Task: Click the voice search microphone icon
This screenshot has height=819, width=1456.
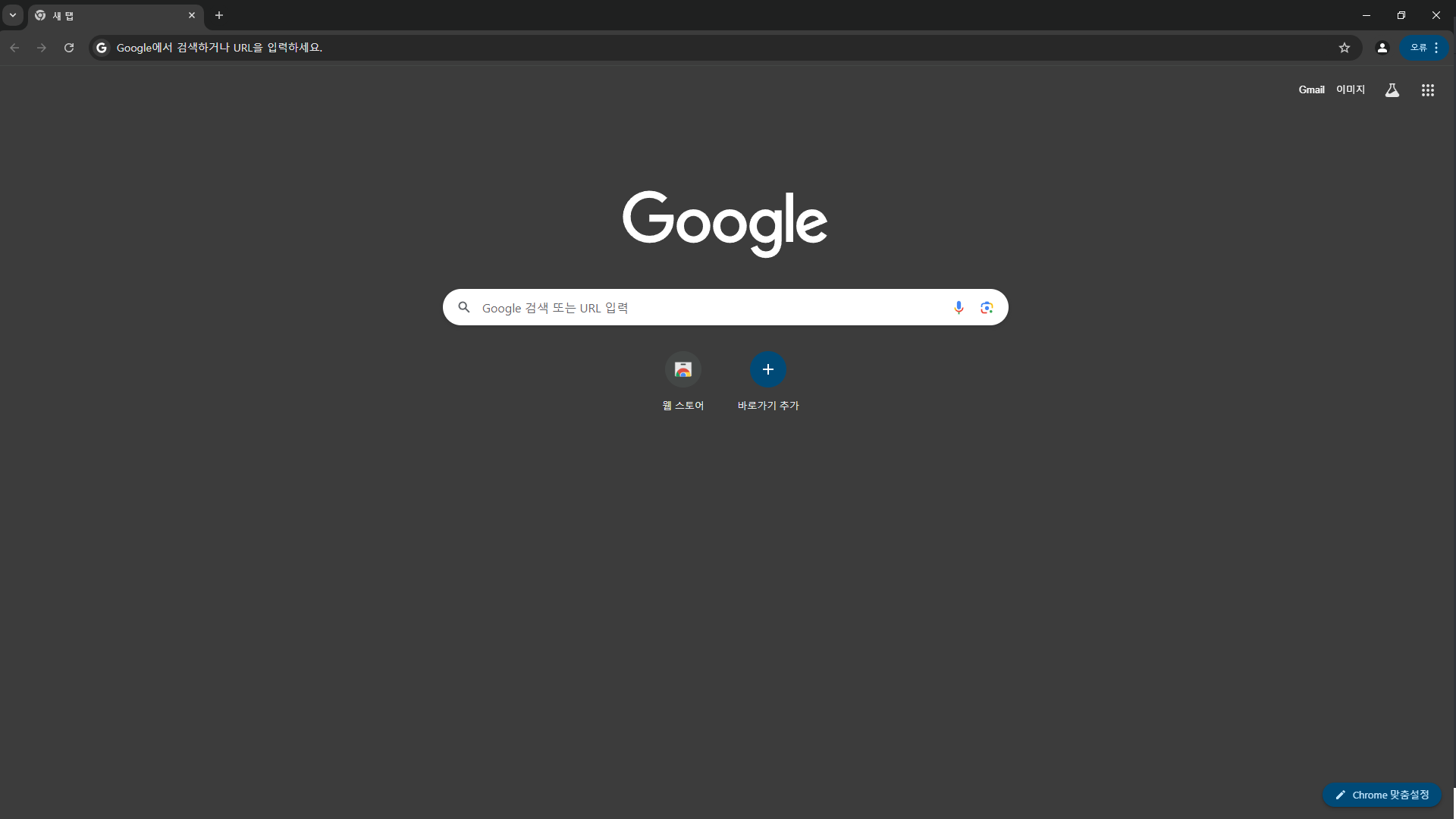Action: tap(959, 307)
